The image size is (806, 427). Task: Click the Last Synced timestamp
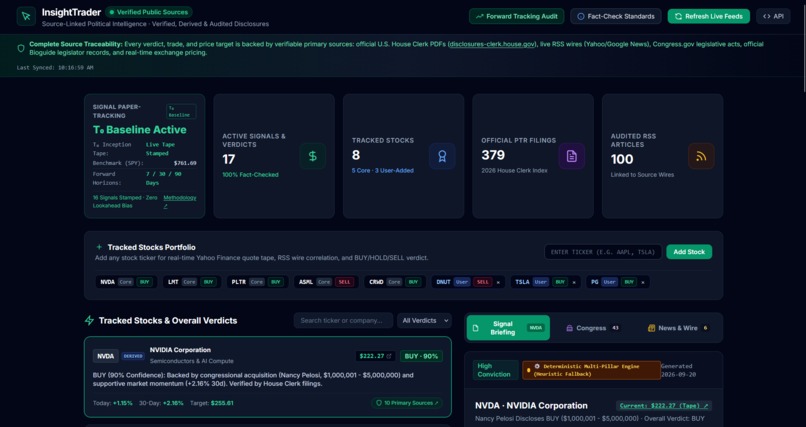point(55,68)
